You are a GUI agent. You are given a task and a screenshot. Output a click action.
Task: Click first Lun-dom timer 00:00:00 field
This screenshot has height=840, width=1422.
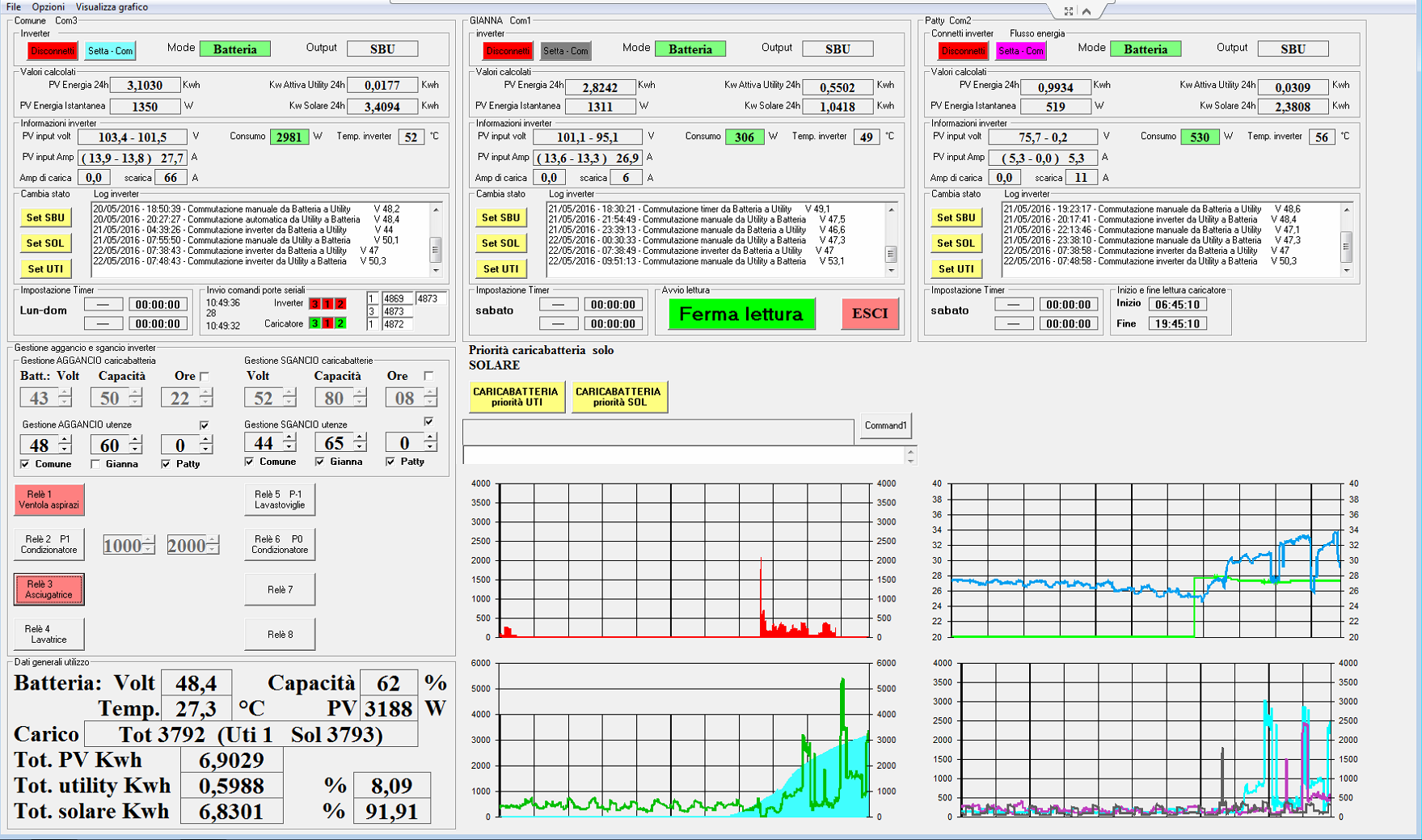158,305
